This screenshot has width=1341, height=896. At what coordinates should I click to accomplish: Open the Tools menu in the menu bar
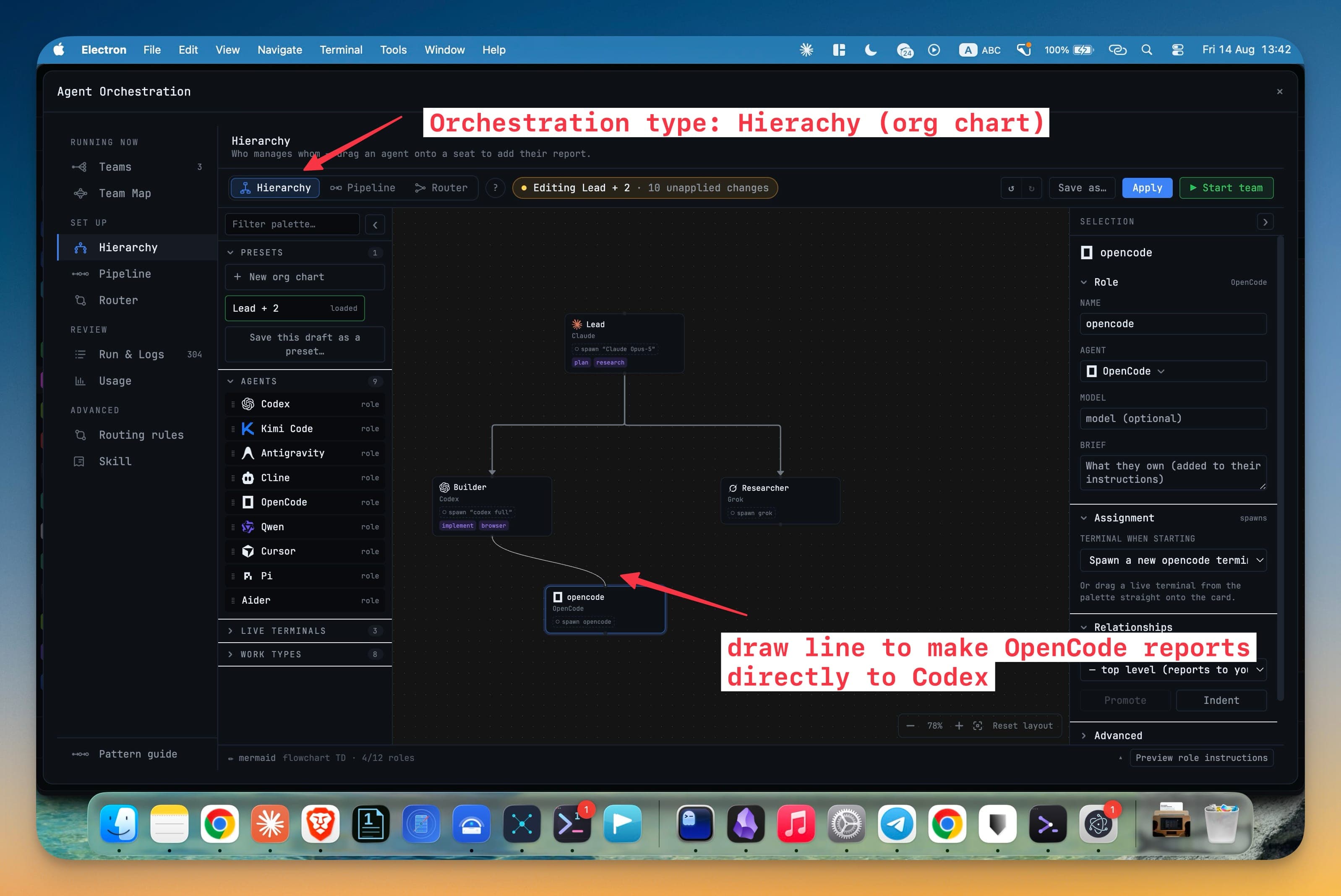[393, 50]
